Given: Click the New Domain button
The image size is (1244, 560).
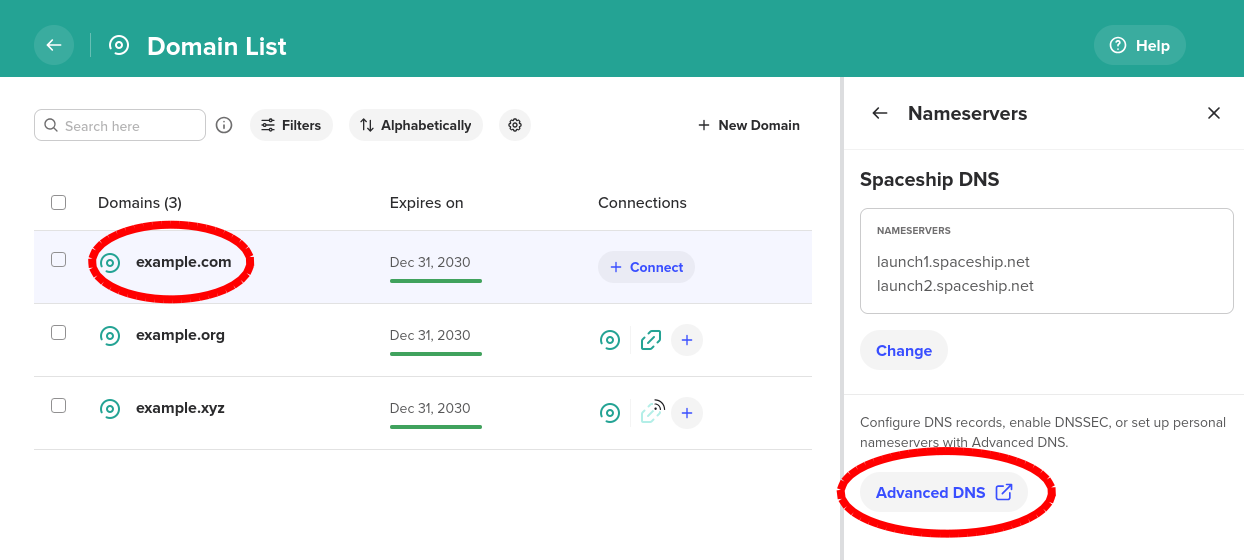Looking at the screenshot, I should point(749,125).
